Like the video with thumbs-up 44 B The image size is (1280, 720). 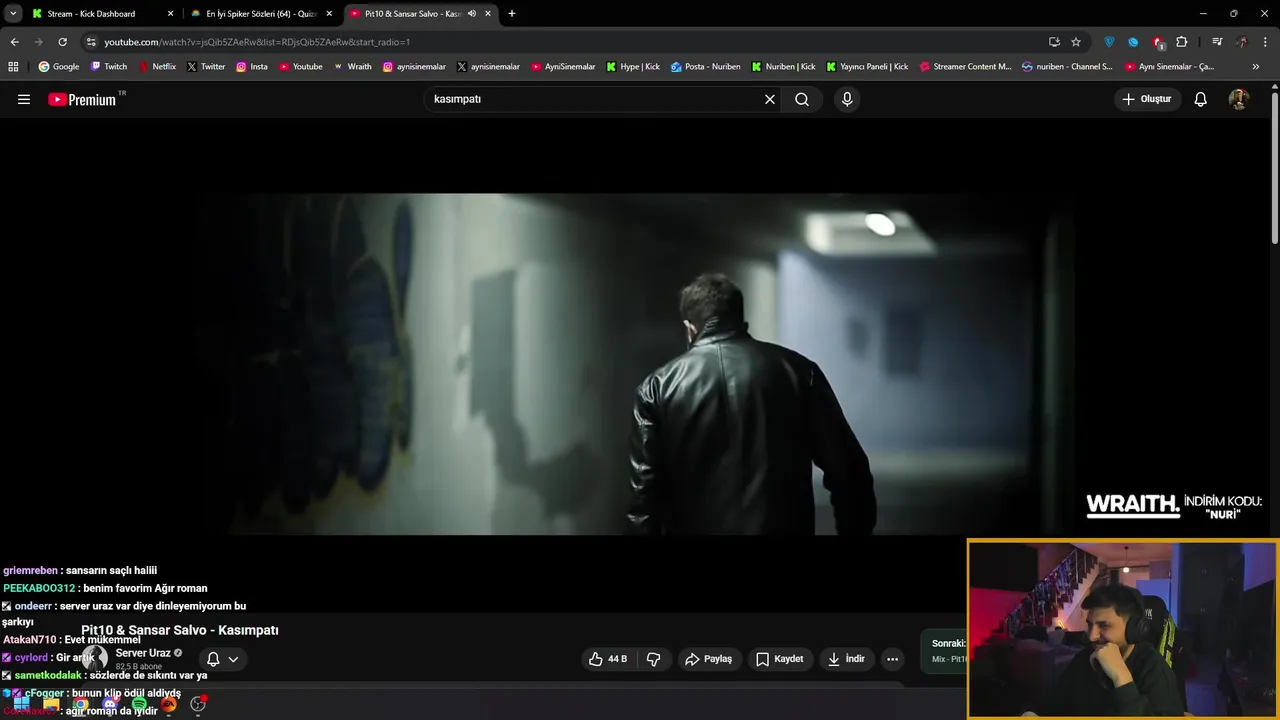[608, 659]
